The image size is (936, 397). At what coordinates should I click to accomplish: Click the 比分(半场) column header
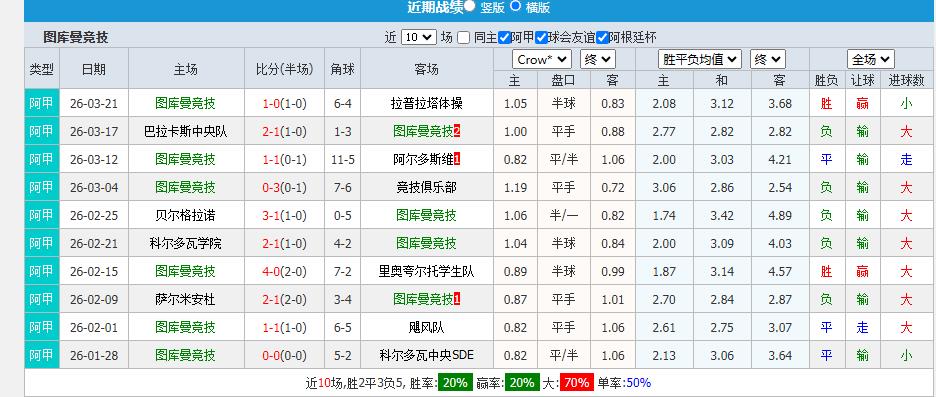click(x=285, y=69)
